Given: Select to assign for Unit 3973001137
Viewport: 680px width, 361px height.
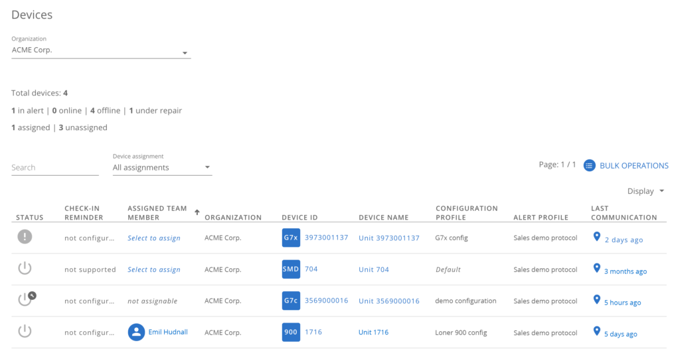Looking at the screenshot, I should pos(154,238).
